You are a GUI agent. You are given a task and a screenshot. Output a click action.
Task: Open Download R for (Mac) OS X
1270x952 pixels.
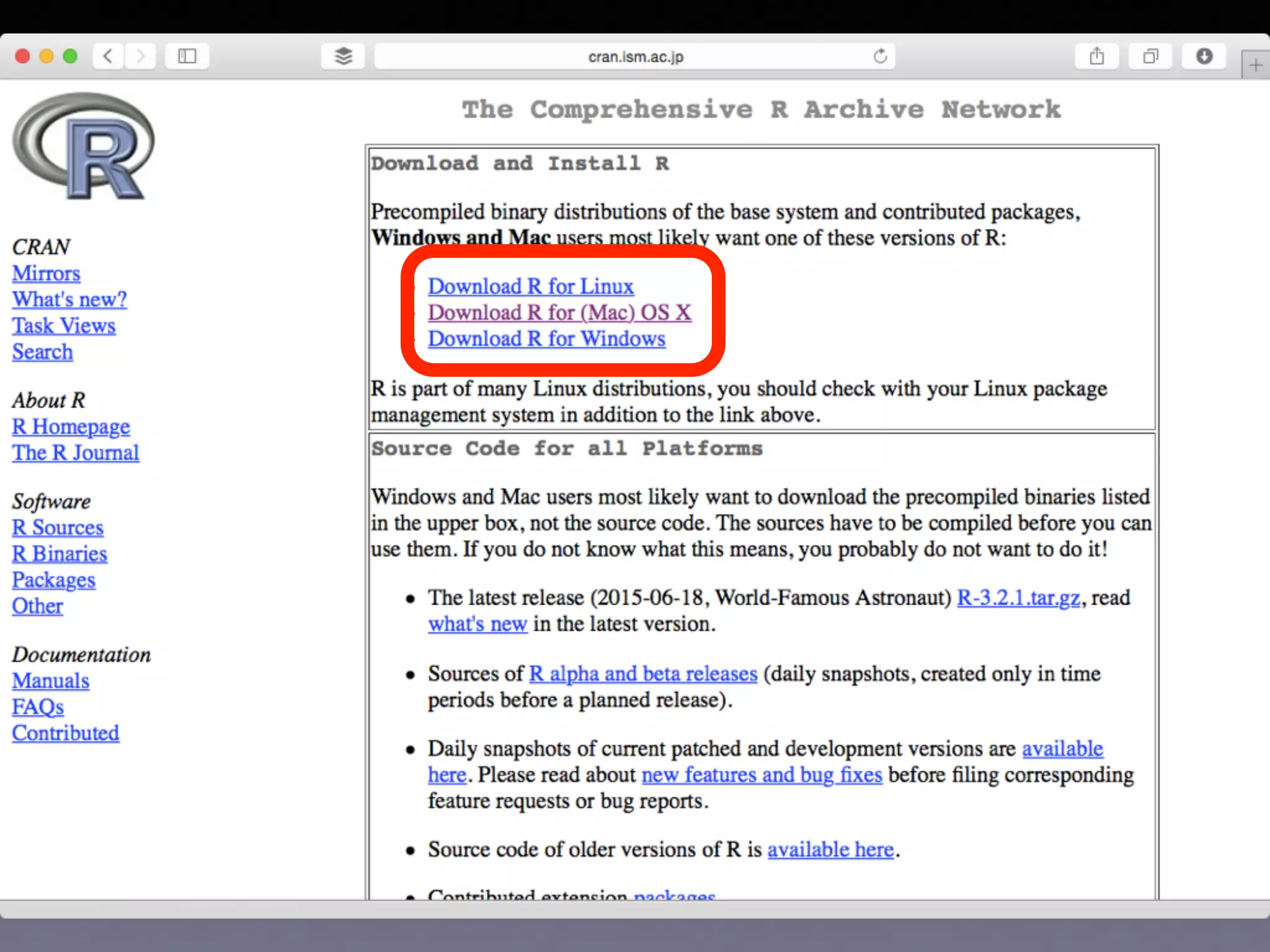(559, 312)
